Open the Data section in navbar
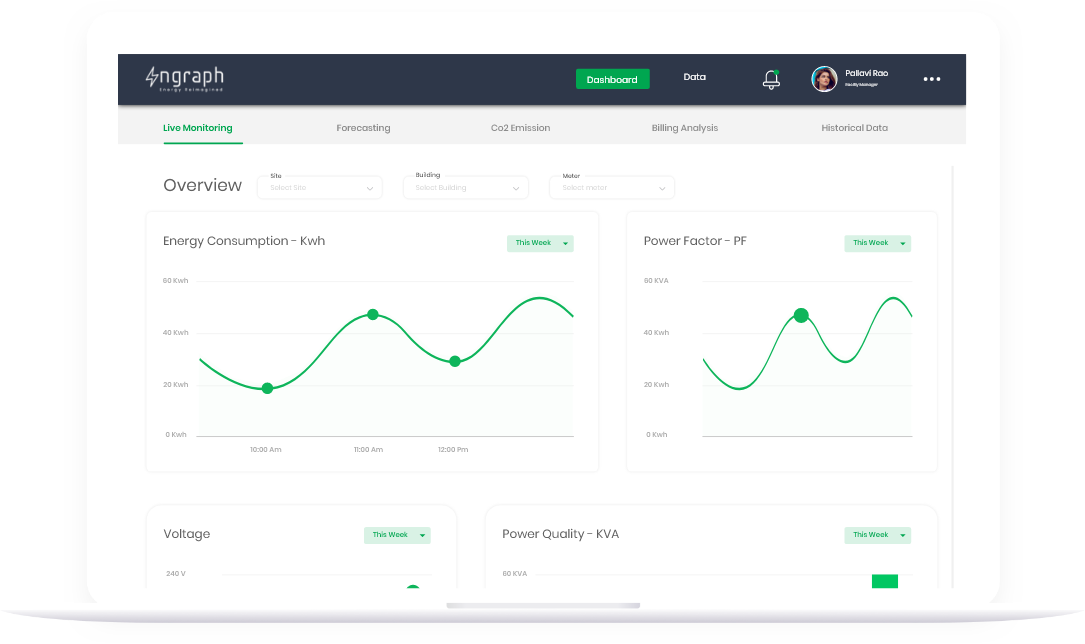This screenshot has height=644, width=1085. (x=694, y=77)
